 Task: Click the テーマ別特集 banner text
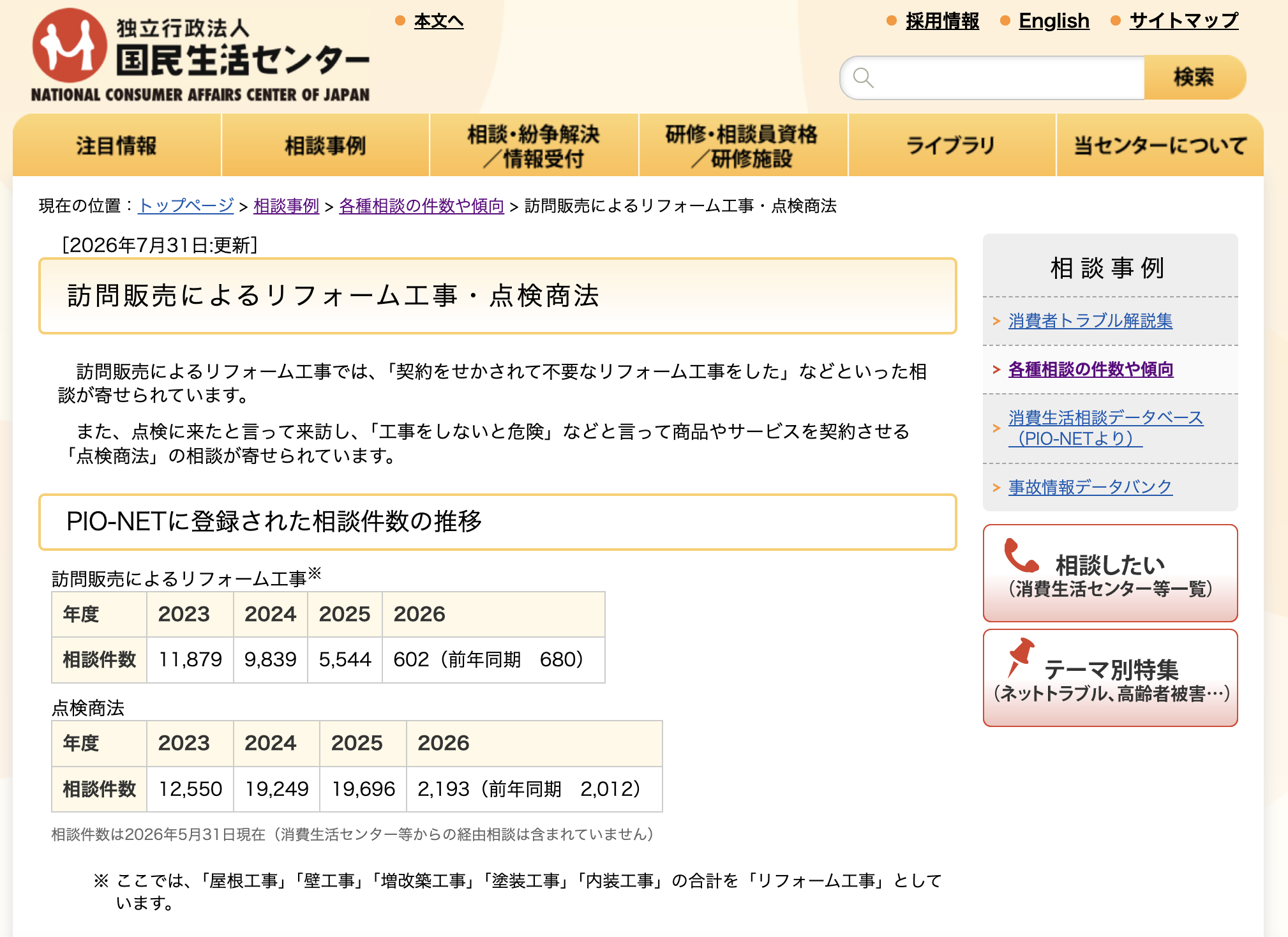click(1111, 680)
